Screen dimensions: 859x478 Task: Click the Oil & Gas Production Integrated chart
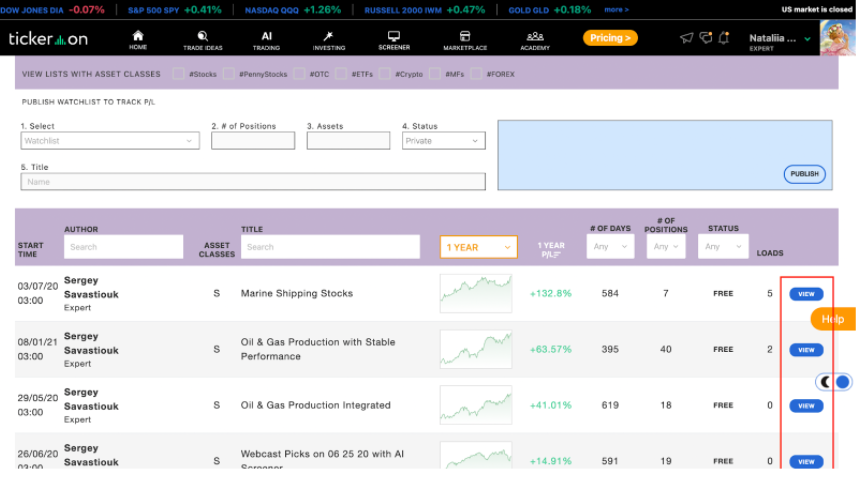(476, 405)
